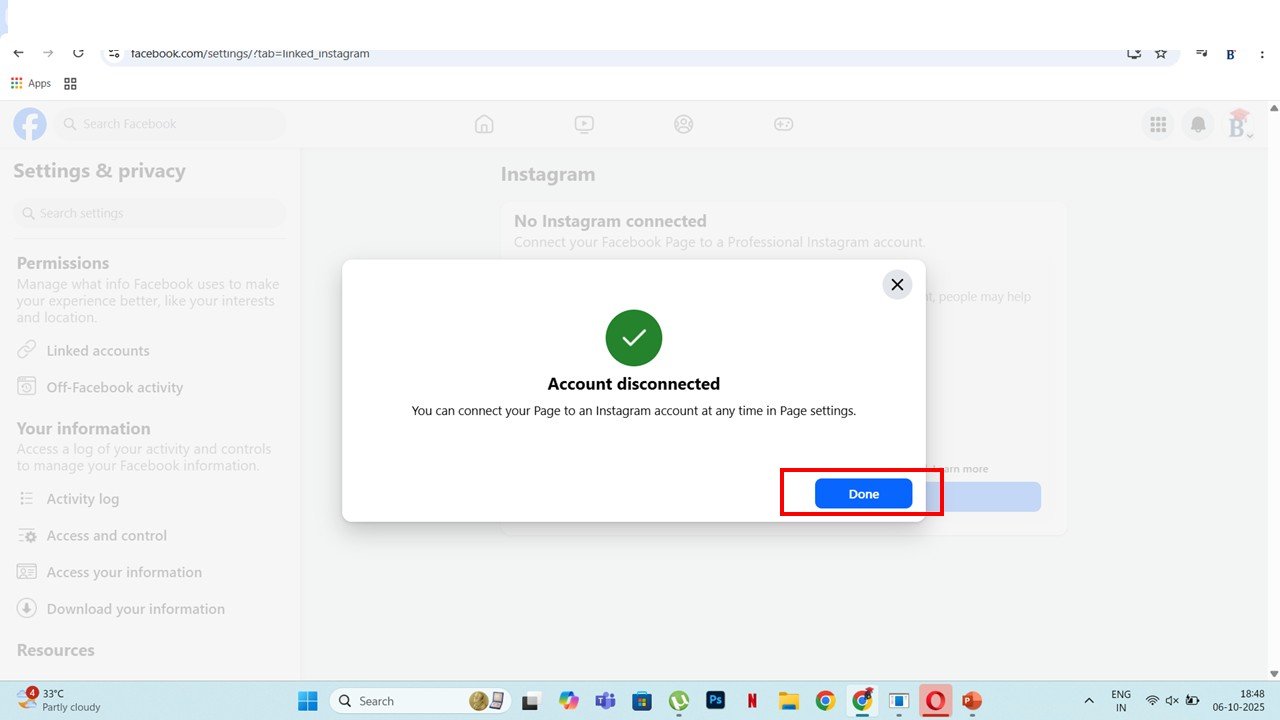Focus the Search Facebook box
Viewport: 1280px width, 720px height.
170,124
